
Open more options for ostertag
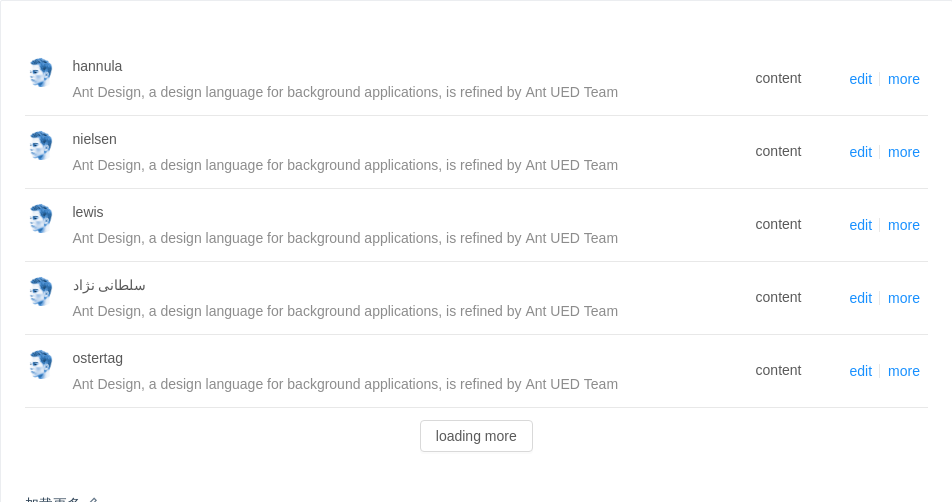click(x=903, y=371)
